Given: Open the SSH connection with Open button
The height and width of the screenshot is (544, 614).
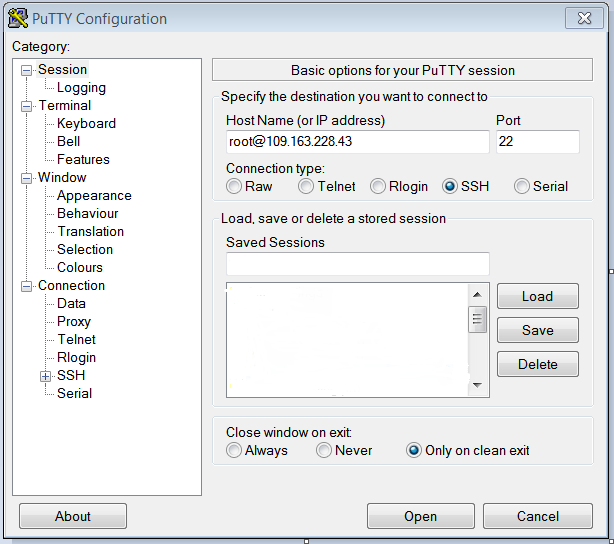Looking at the screenshot, I should [x=421, y=516].
